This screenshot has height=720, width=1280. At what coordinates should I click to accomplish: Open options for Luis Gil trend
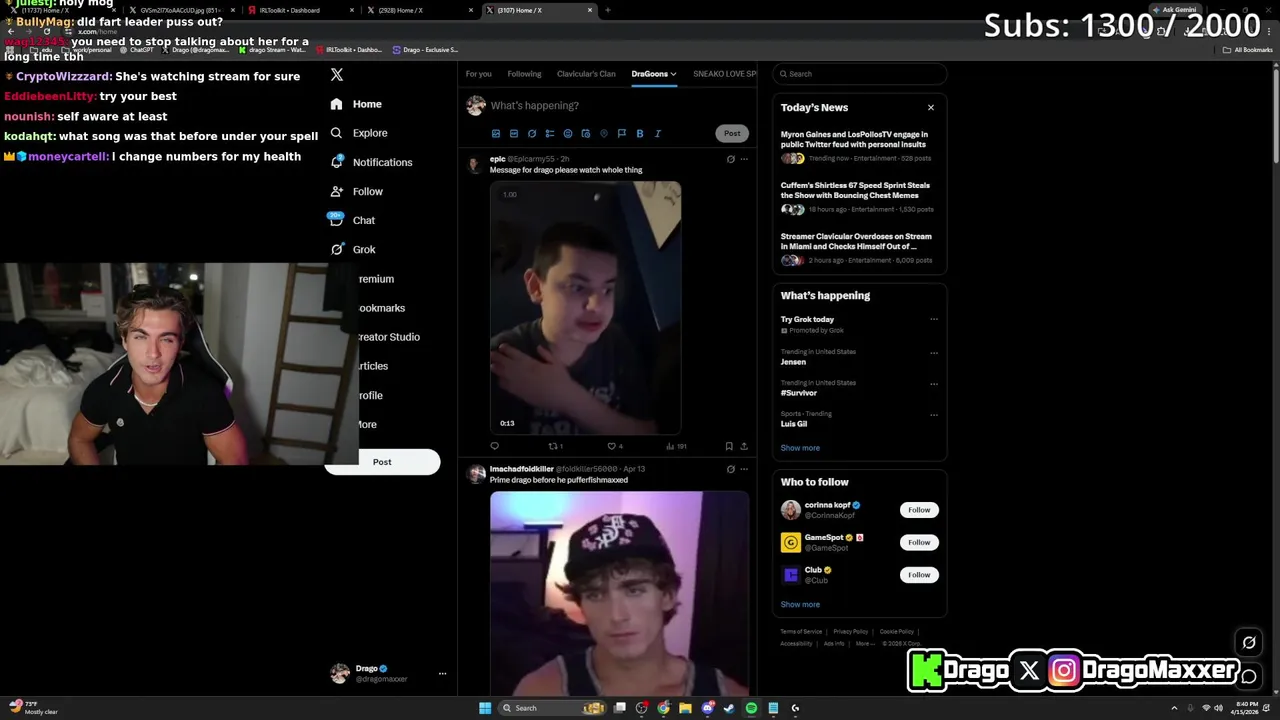click(x=934, y=414)
